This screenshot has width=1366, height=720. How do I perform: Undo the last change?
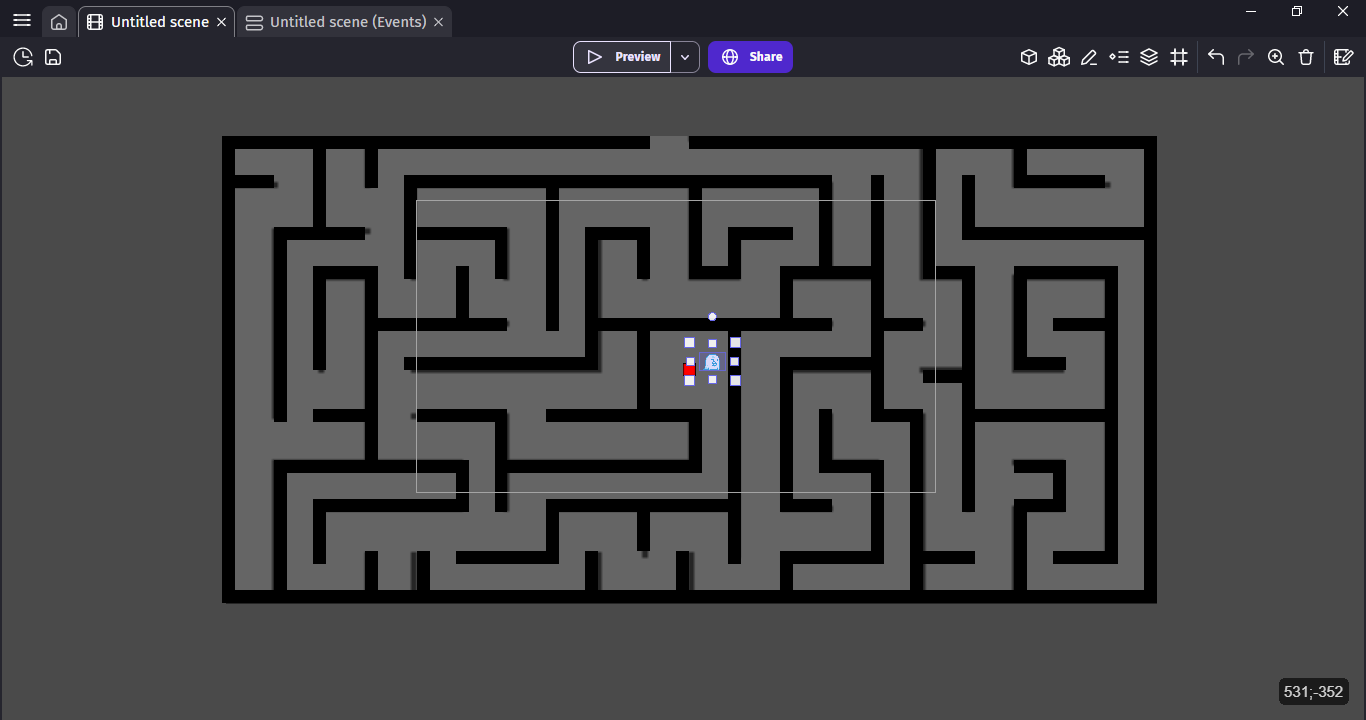pos(1216,57)
